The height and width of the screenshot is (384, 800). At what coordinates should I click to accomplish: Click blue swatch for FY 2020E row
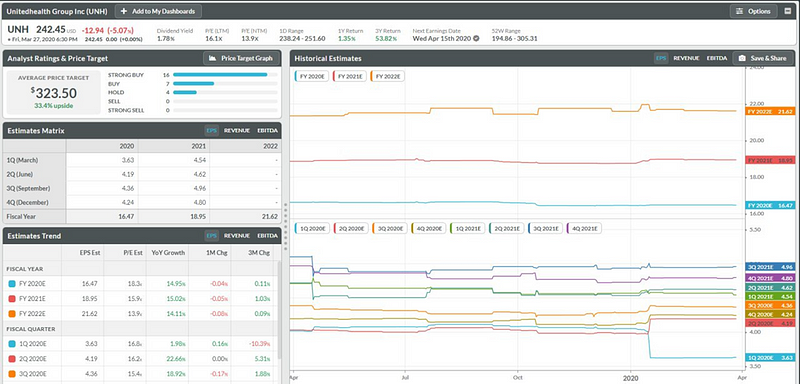(12, 284)
